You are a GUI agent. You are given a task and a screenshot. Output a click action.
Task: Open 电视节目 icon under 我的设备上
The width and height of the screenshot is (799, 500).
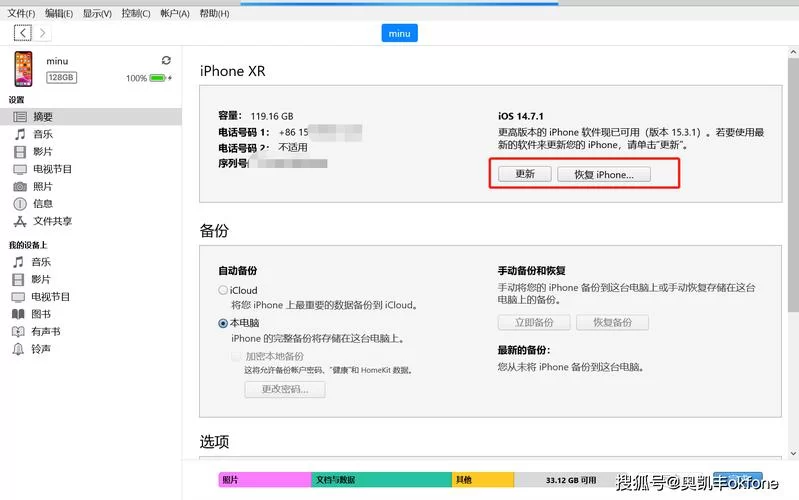point(18,297)
